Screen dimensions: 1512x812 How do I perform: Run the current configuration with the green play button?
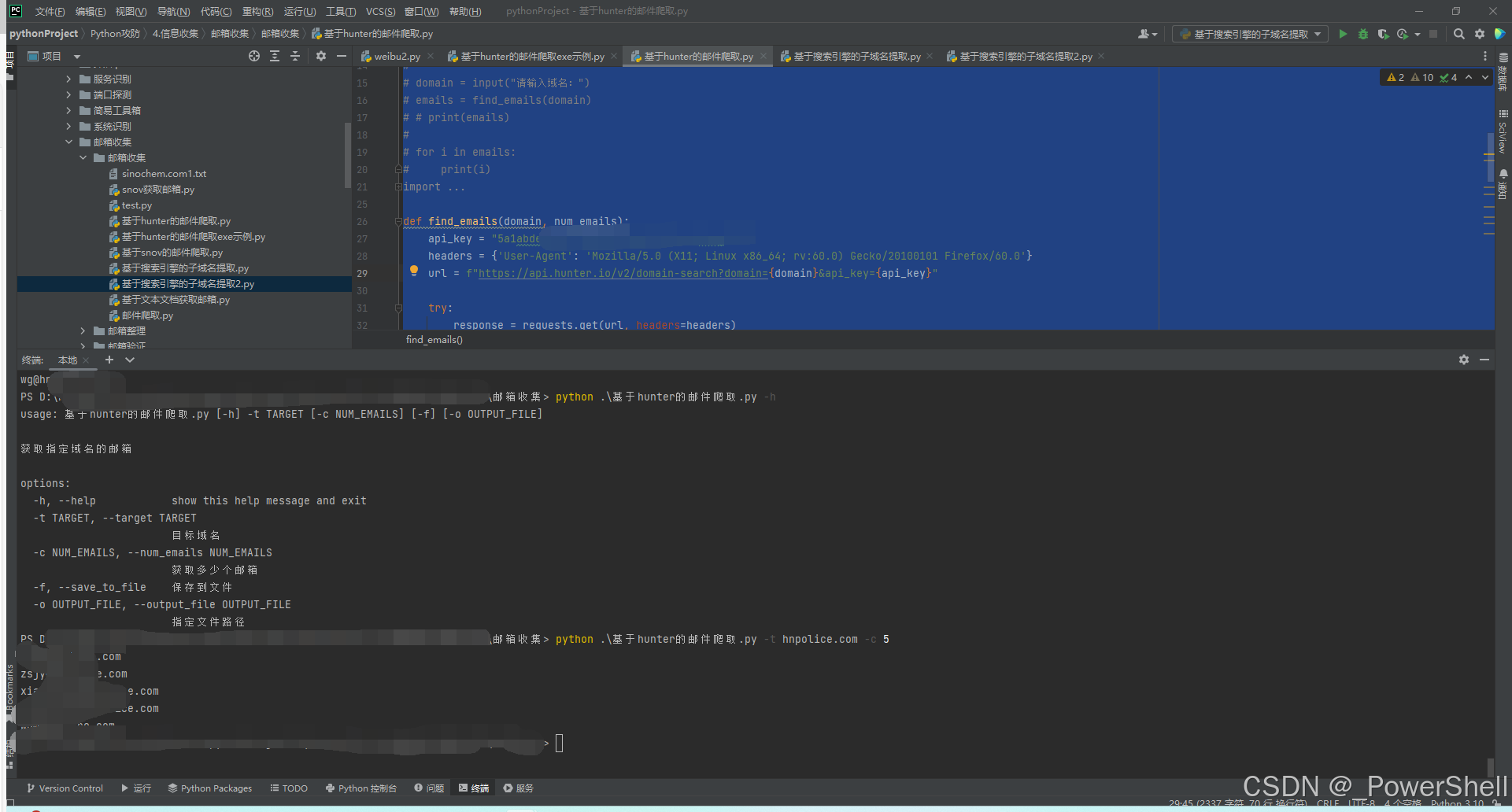[1343, 34]
